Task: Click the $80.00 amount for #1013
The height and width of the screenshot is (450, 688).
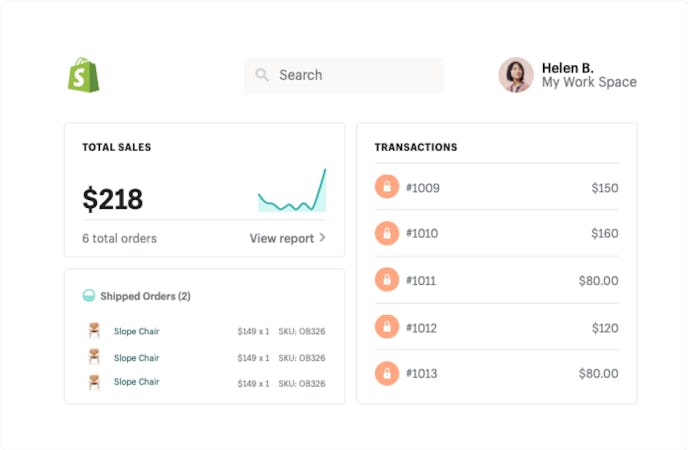Action: point(598,374)
